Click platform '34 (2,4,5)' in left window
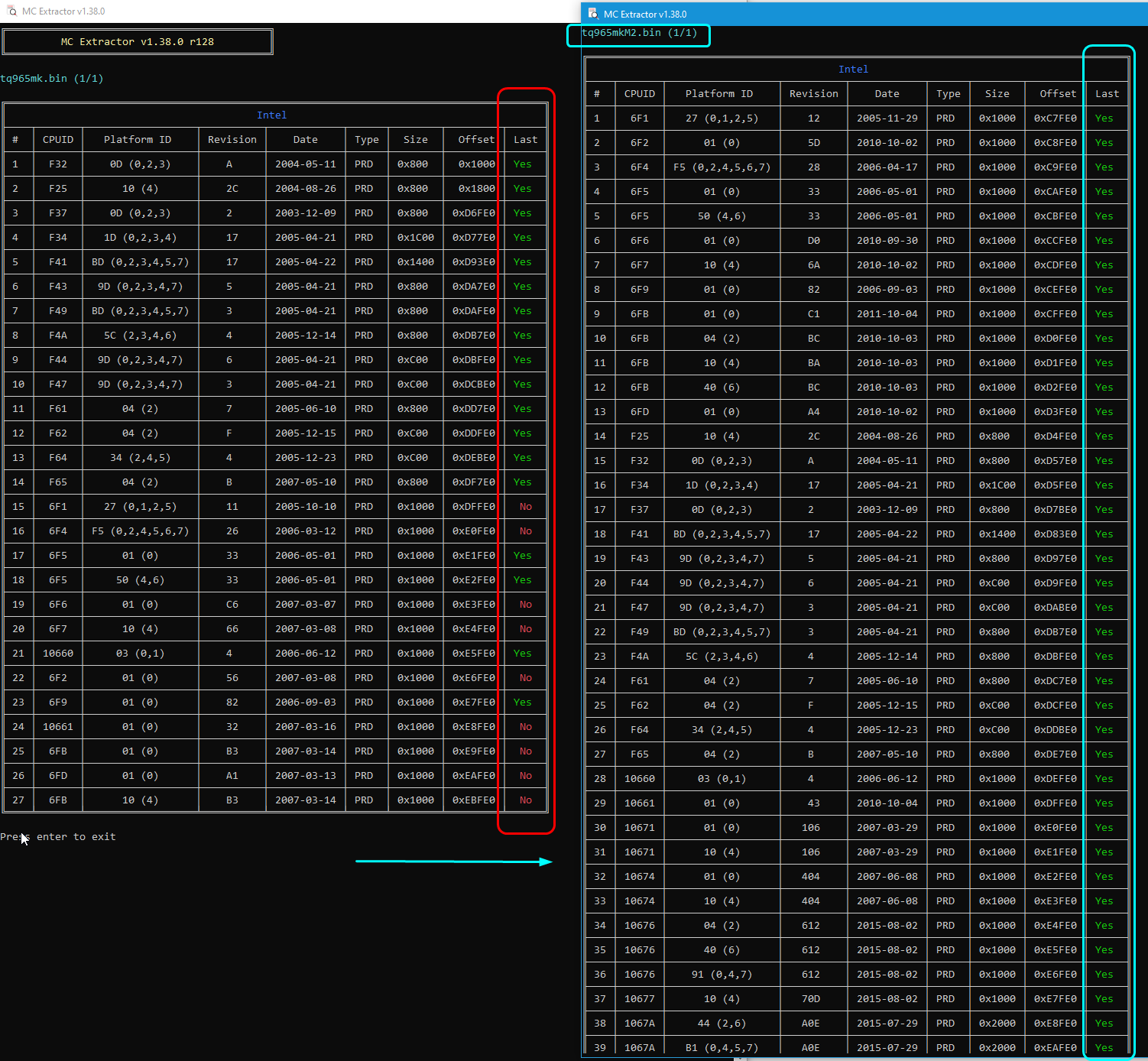Image resolution: width=1148 pixels, height=1061 pixels. click(x=141, y=458)
